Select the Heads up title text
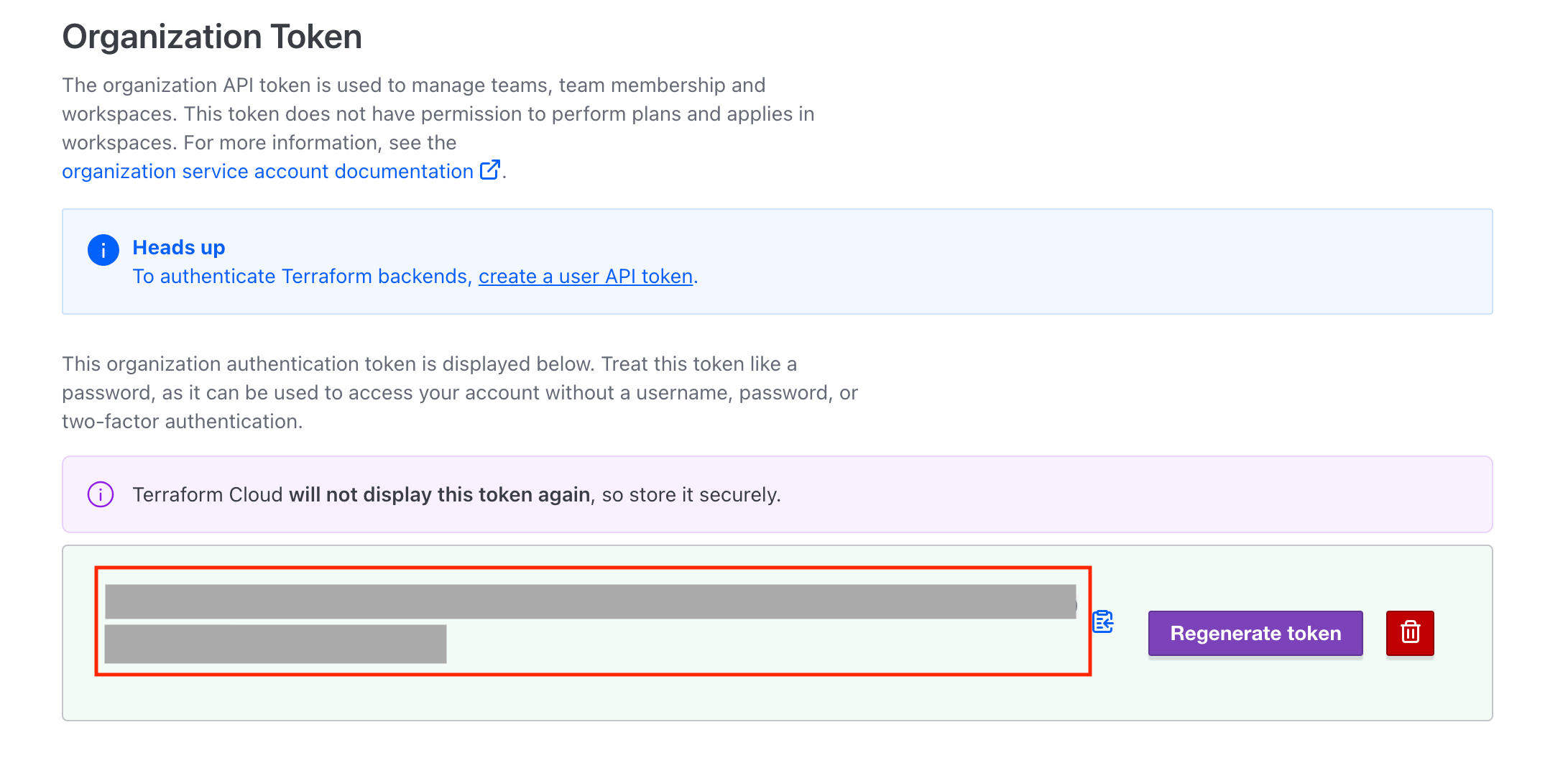The image size is (1568, 763). [x=179, y=247]
